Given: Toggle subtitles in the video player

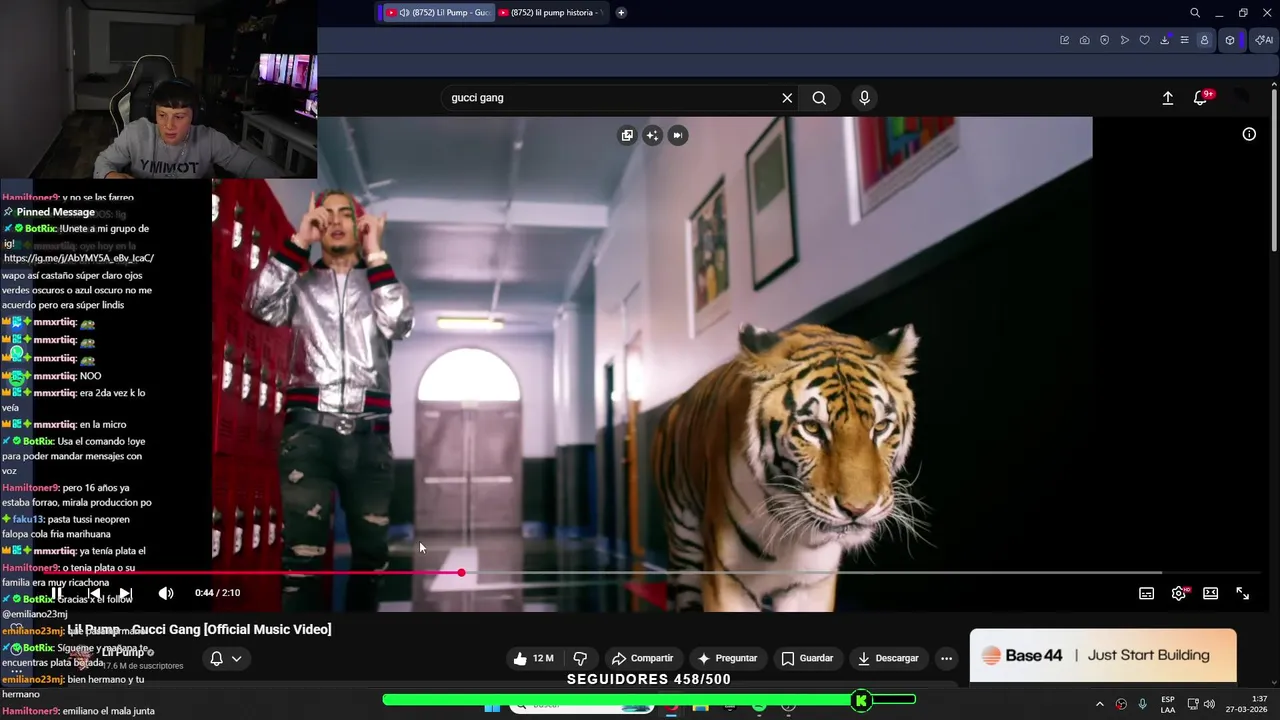Looking at the screenshot, I should point(1147,593).
